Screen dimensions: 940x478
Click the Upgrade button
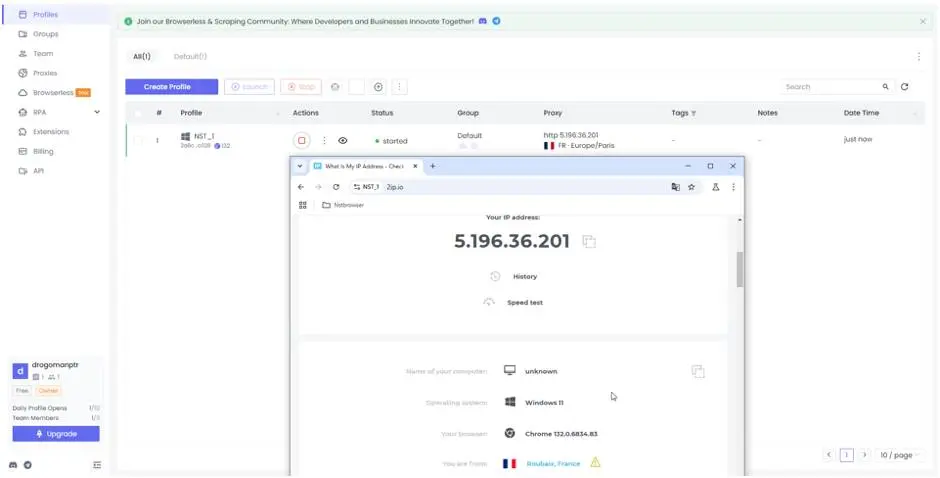click(x=56, y=434)
